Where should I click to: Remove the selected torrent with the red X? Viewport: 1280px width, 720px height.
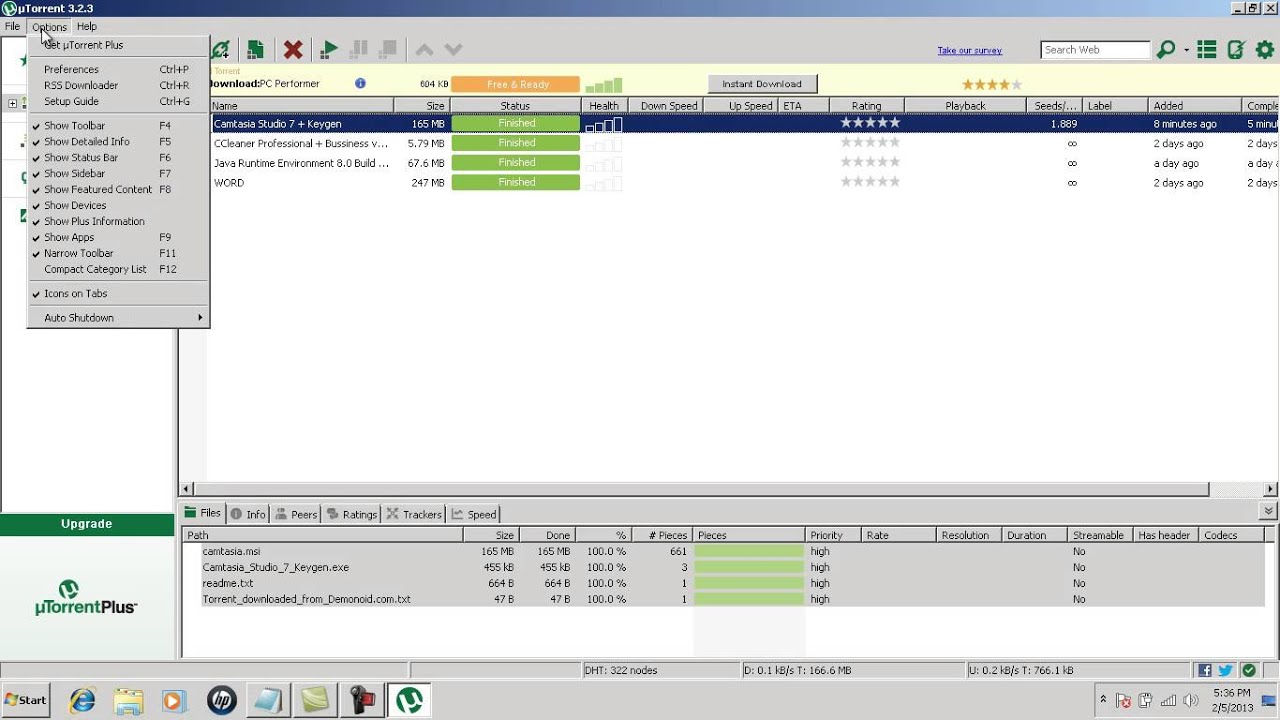pos(293,49)
